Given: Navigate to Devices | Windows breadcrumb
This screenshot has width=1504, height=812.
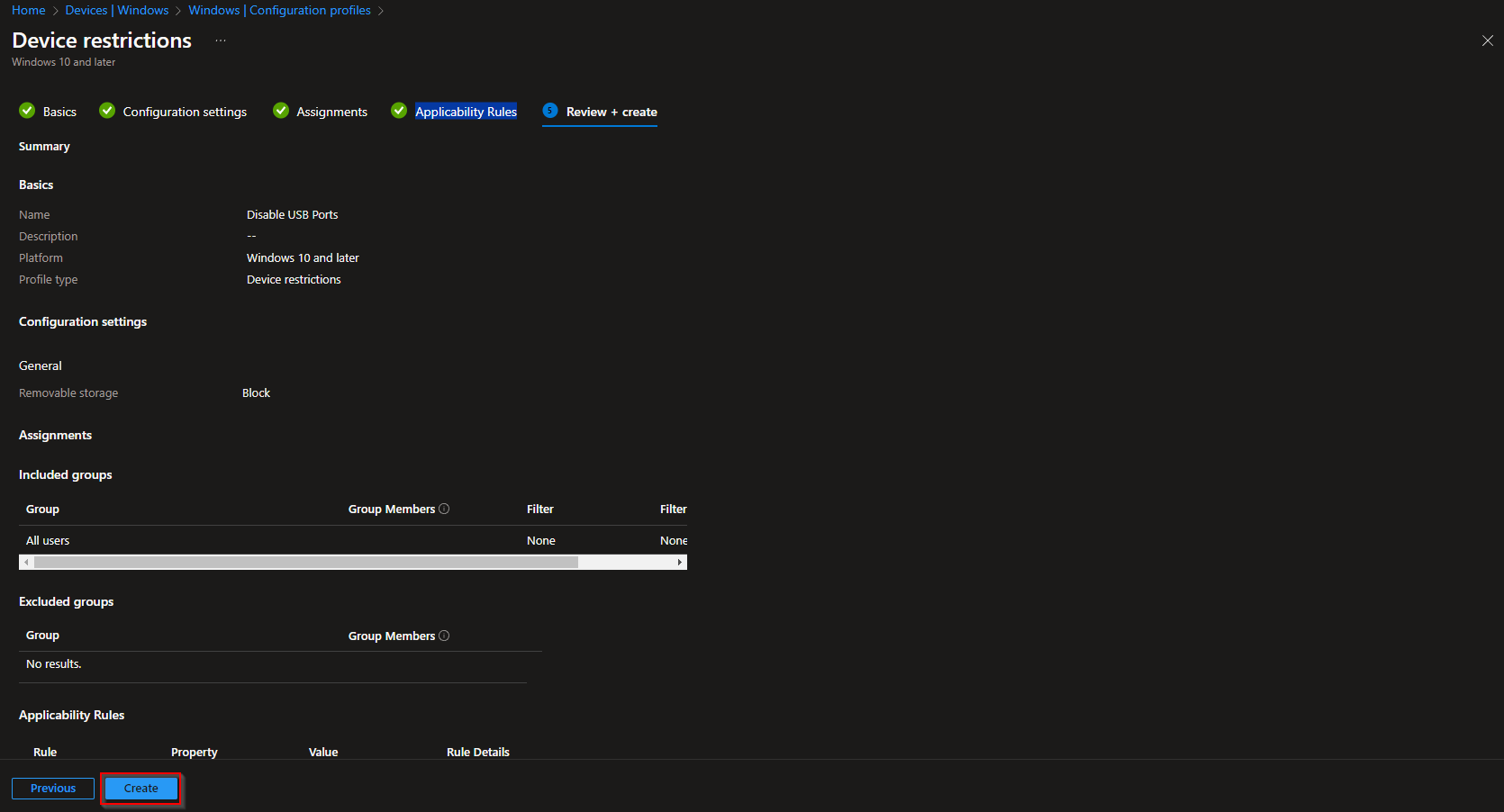Looking at the screenshot, I should pyautogui.click(x=117, y=10).
